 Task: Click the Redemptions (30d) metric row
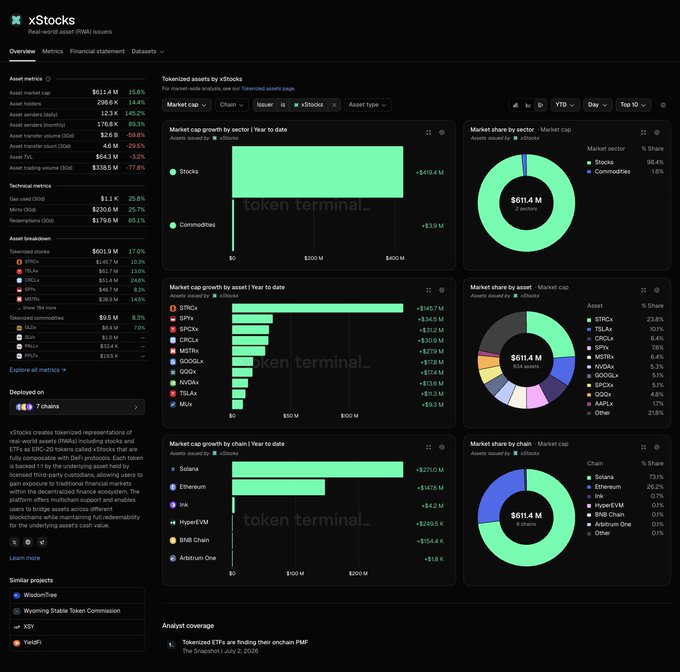coord(77,221)
